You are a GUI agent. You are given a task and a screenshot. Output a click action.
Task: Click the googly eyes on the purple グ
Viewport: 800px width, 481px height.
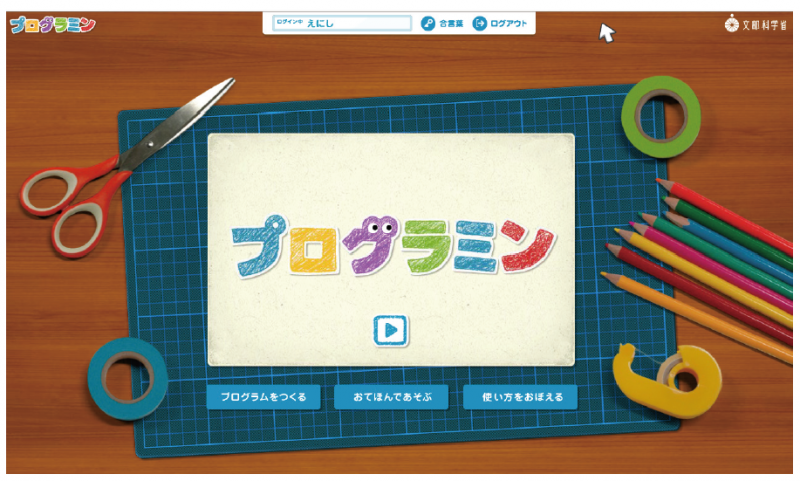381,227
